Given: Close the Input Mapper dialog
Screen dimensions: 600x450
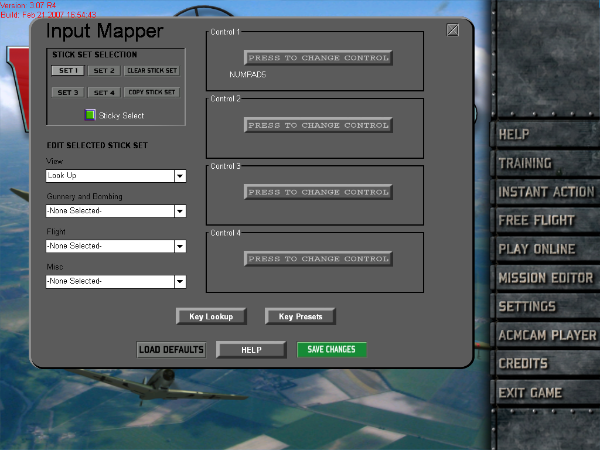Looking at the screenshot, I should point(452,30).
